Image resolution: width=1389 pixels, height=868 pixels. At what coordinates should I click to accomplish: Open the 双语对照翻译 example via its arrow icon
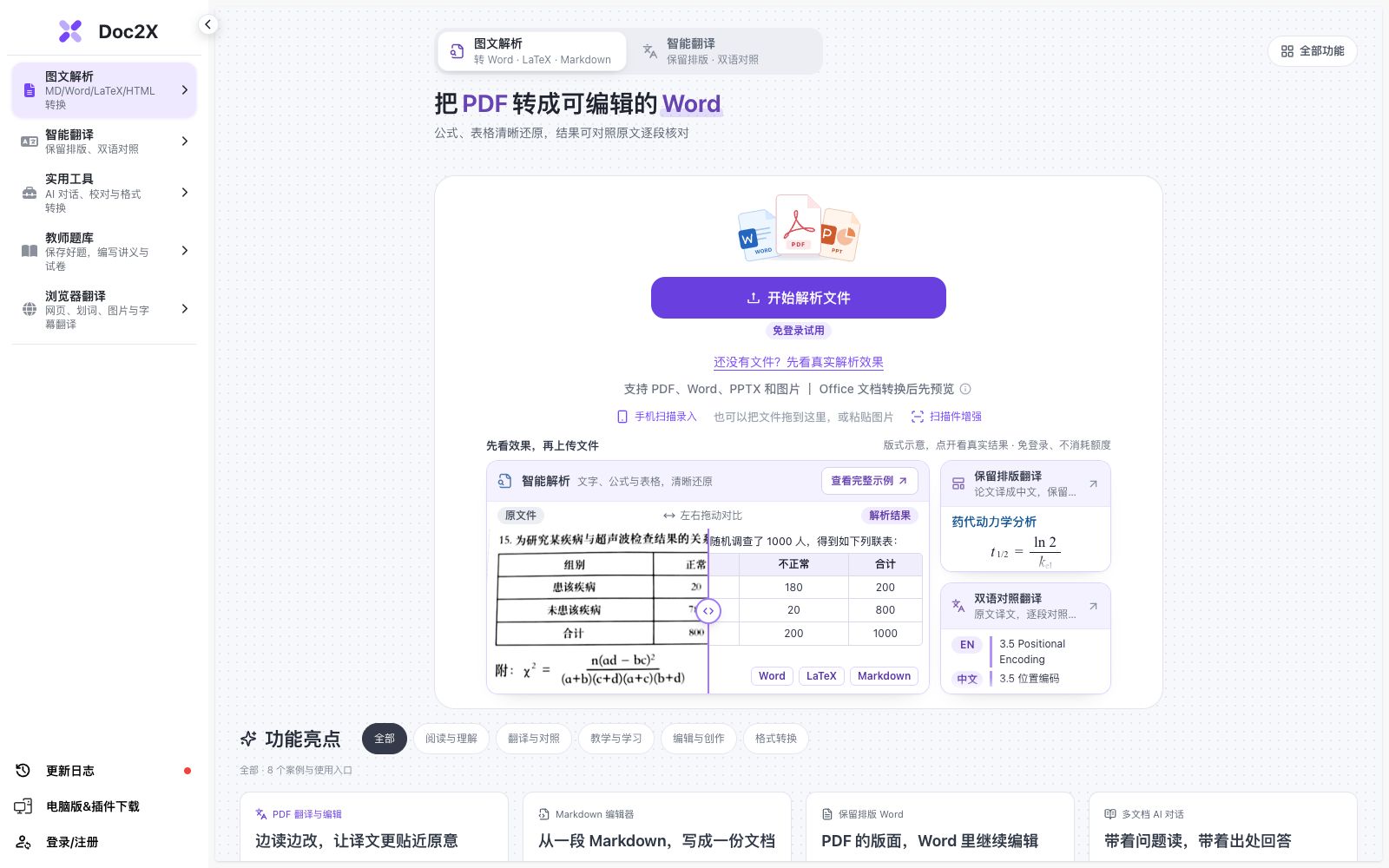pos(1093,606)
